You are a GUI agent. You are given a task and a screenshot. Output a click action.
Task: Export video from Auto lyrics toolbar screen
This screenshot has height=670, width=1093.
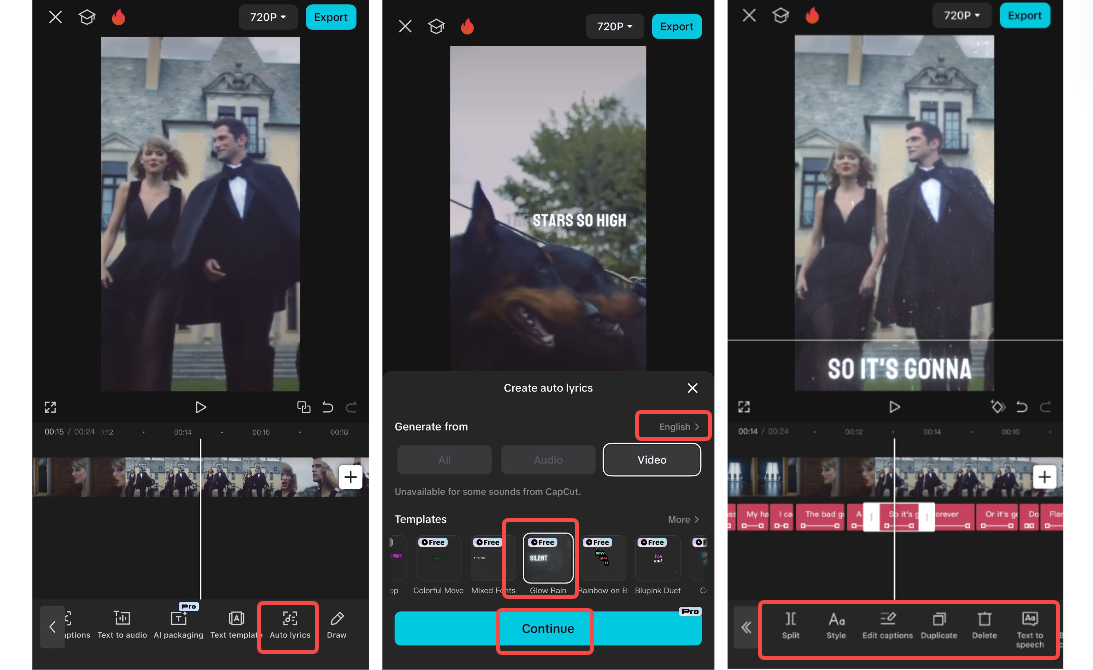click(x=330, y=17)
